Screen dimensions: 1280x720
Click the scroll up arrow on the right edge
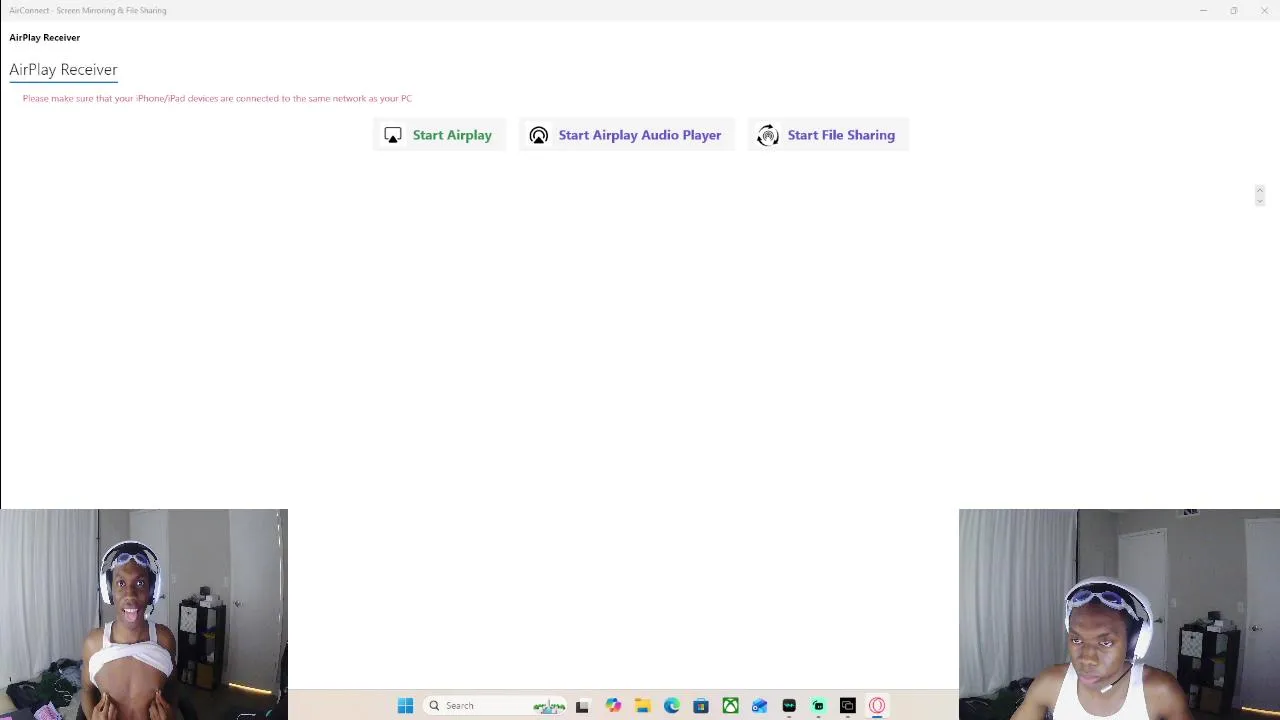[1260, 189]
